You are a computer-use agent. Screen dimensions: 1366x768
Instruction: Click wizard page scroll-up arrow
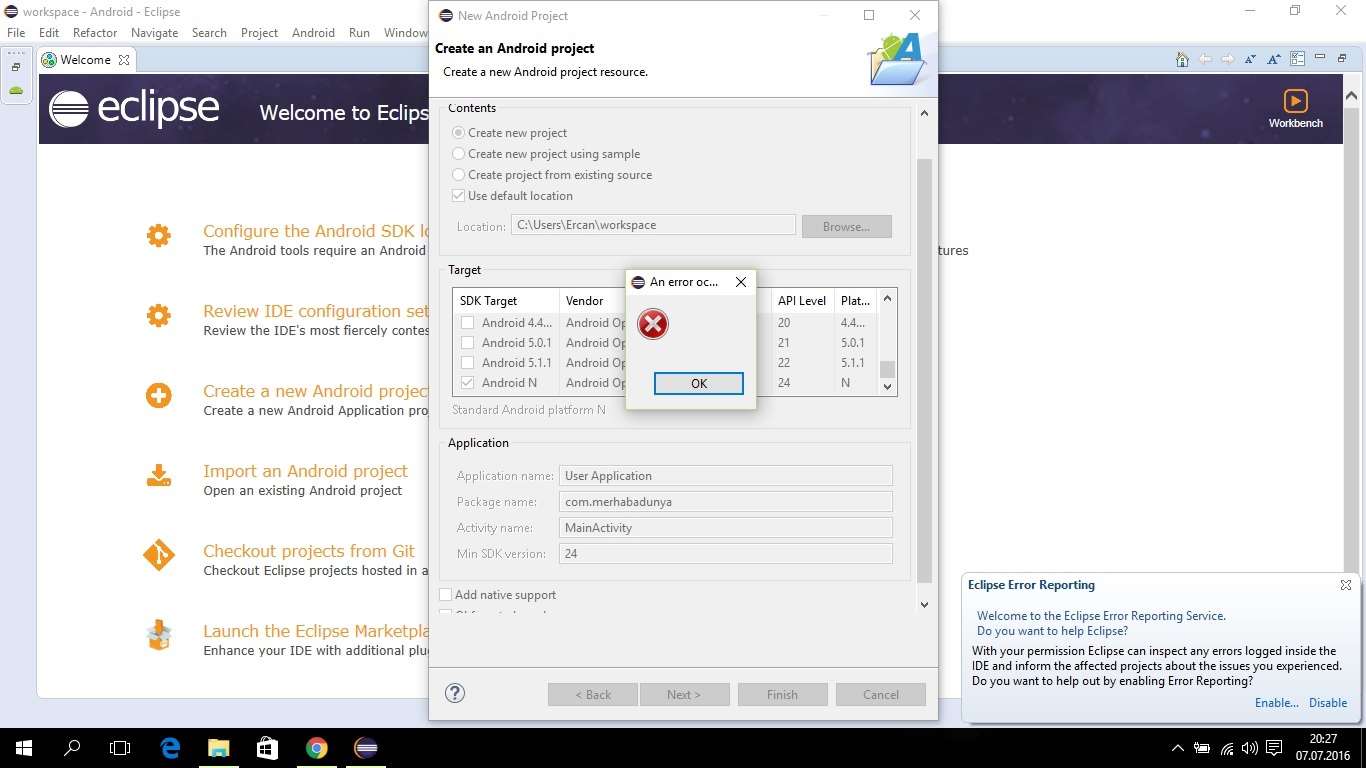[x=924, y=113]
